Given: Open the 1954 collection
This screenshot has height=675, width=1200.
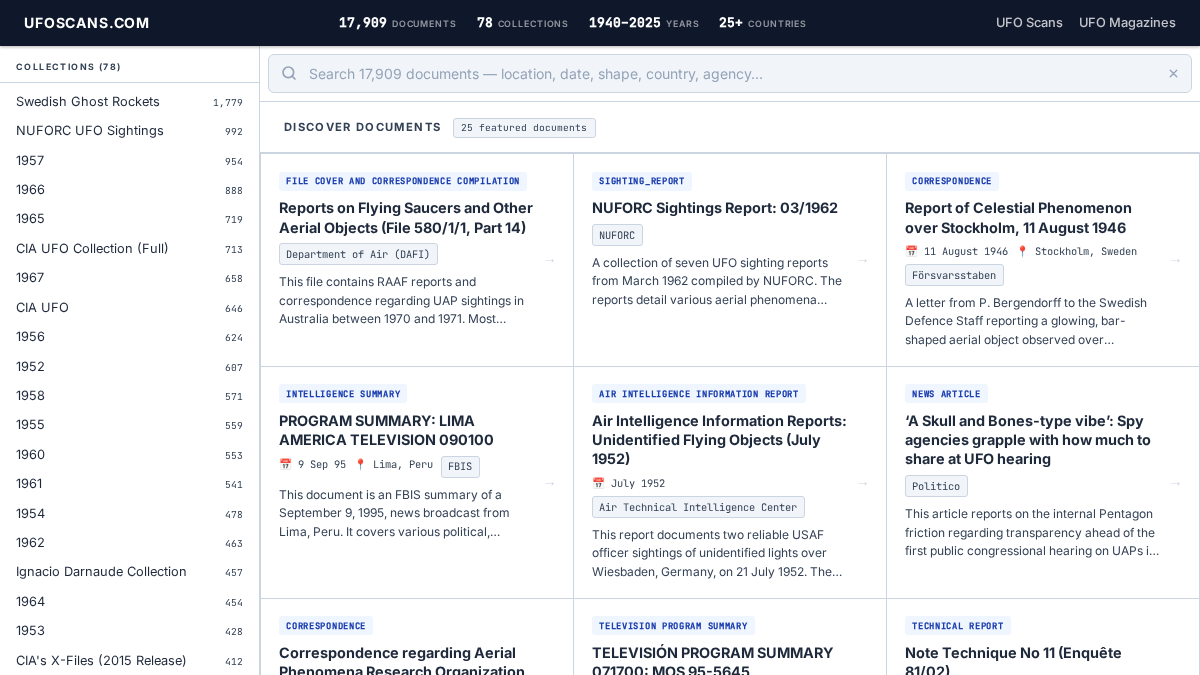Looking at the screenshot, I should click(x=129, y=514).
